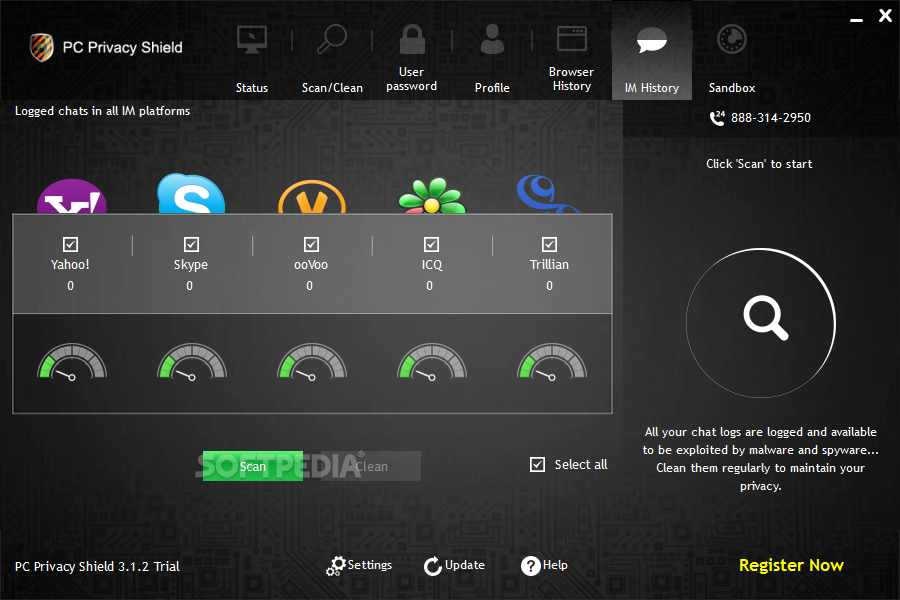Click the Settings gear icon
The image size is (900, 600).
click(x=336, y=566)
